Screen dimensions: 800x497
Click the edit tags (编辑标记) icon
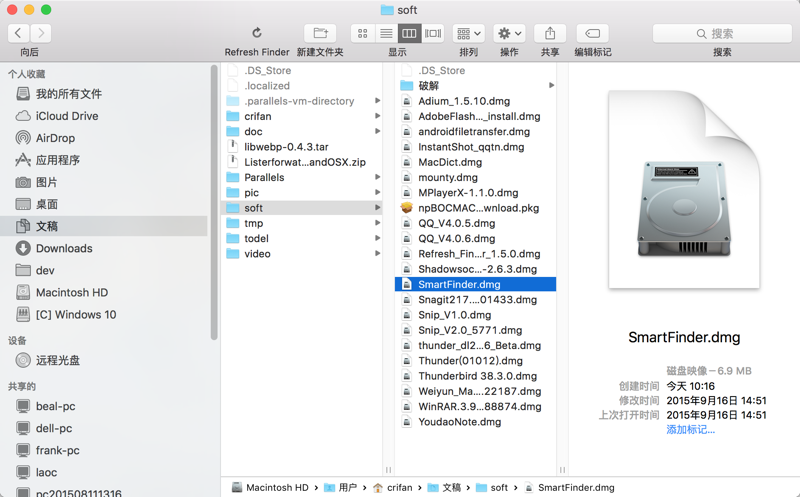(x=592, y=33)
